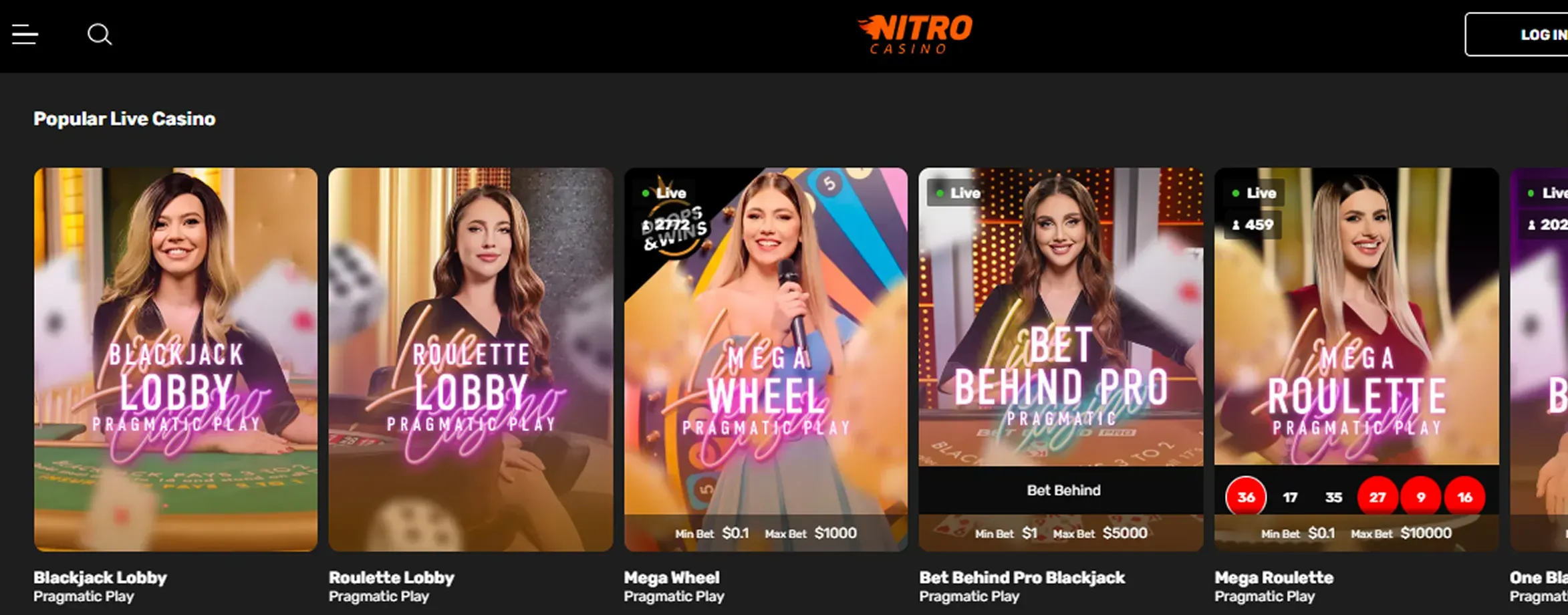Click the Live badge on Mega Wheel
The height and width of the screenshot is (615, 1568).
pos(664,193)
